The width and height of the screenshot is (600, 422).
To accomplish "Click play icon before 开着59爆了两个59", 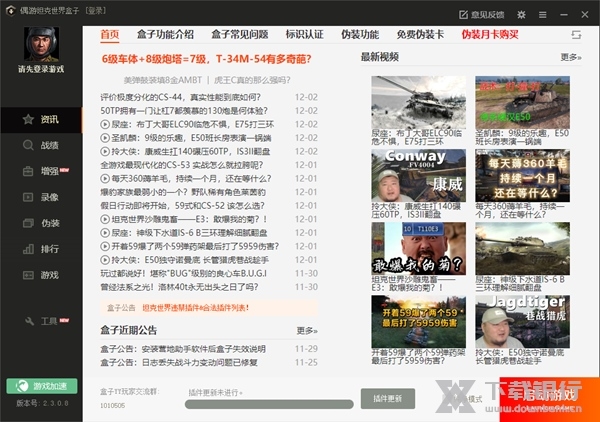I will tap(105, 246).
